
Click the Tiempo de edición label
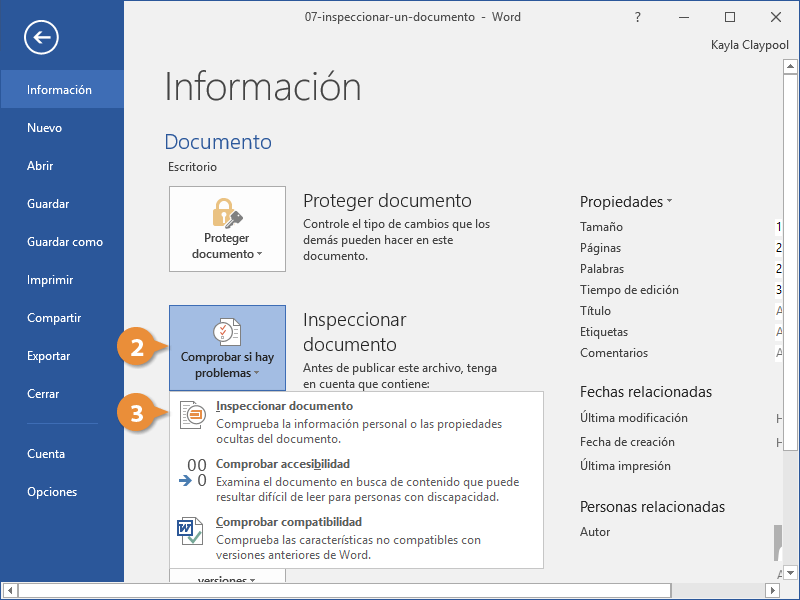pos(629,290)
